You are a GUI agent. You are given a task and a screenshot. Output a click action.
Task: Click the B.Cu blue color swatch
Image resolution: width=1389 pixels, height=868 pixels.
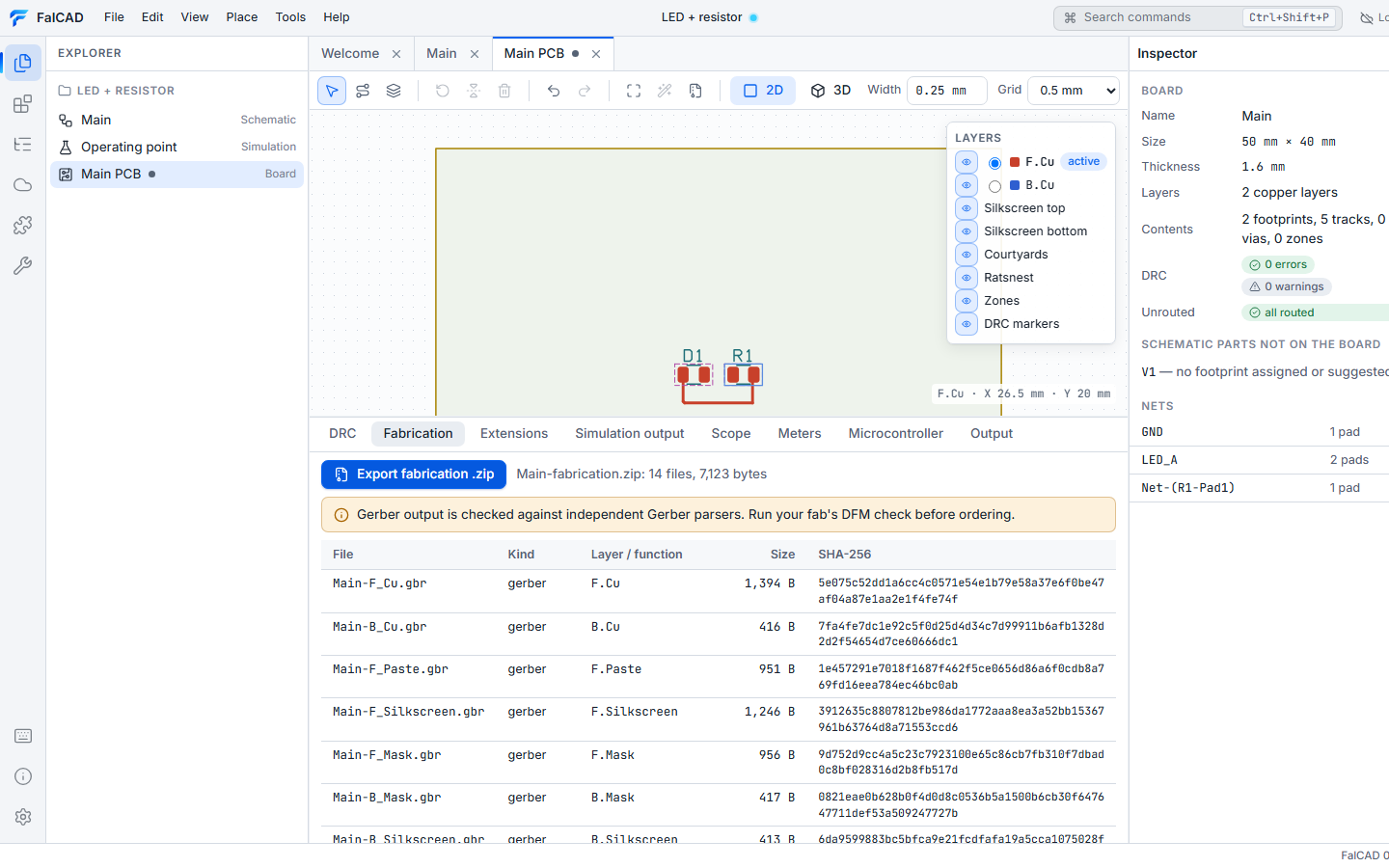(x=1016, y=185)
